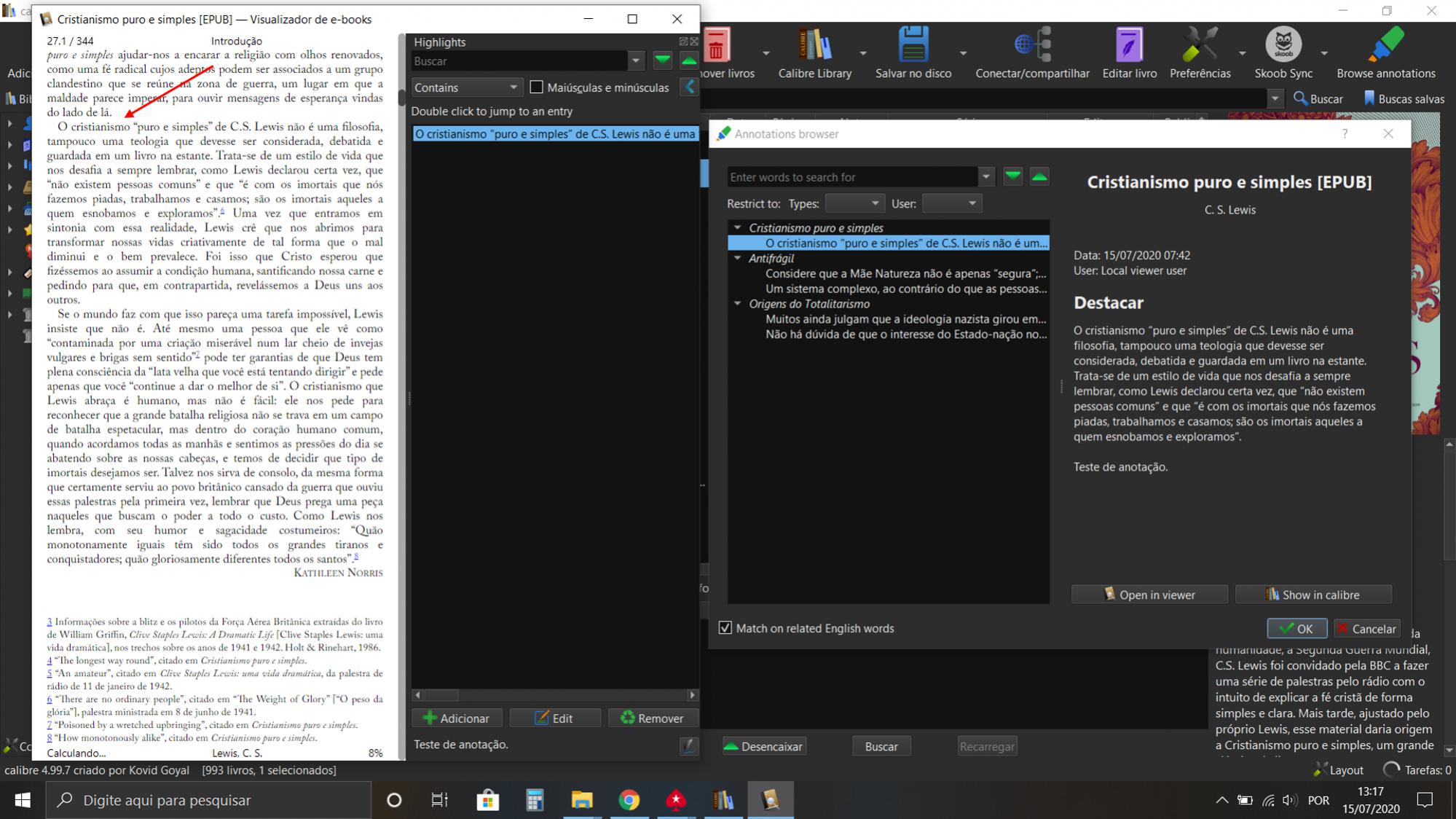1456x819 pixels.
Task: Click the Browse annotations marker icon
Action: [x=1385, y=45]
